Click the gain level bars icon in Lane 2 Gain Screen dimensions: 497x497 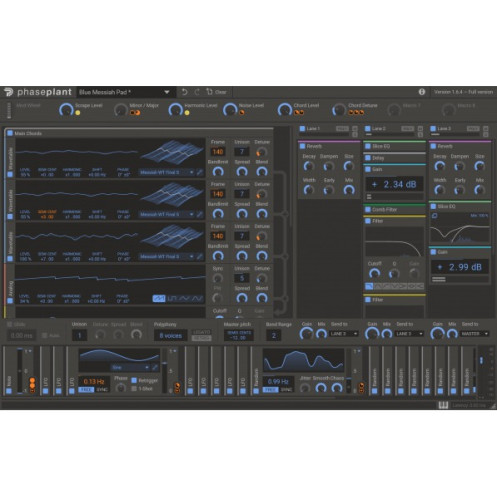[369, 197]
